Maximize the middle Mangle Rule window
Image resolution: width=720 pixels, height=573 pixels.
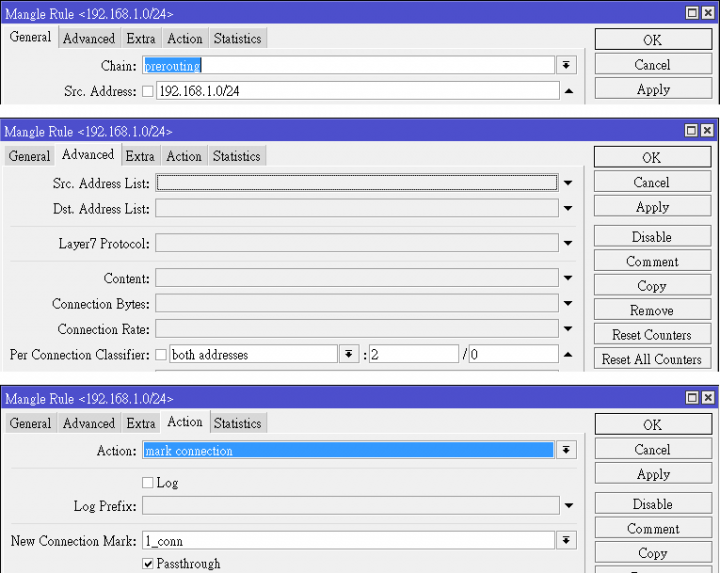[x=691, y=130]
